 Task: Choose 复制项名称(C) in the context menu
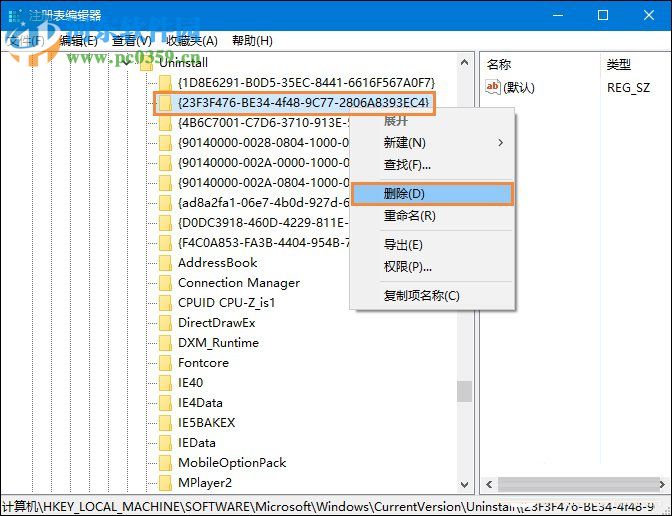(432, 296)
